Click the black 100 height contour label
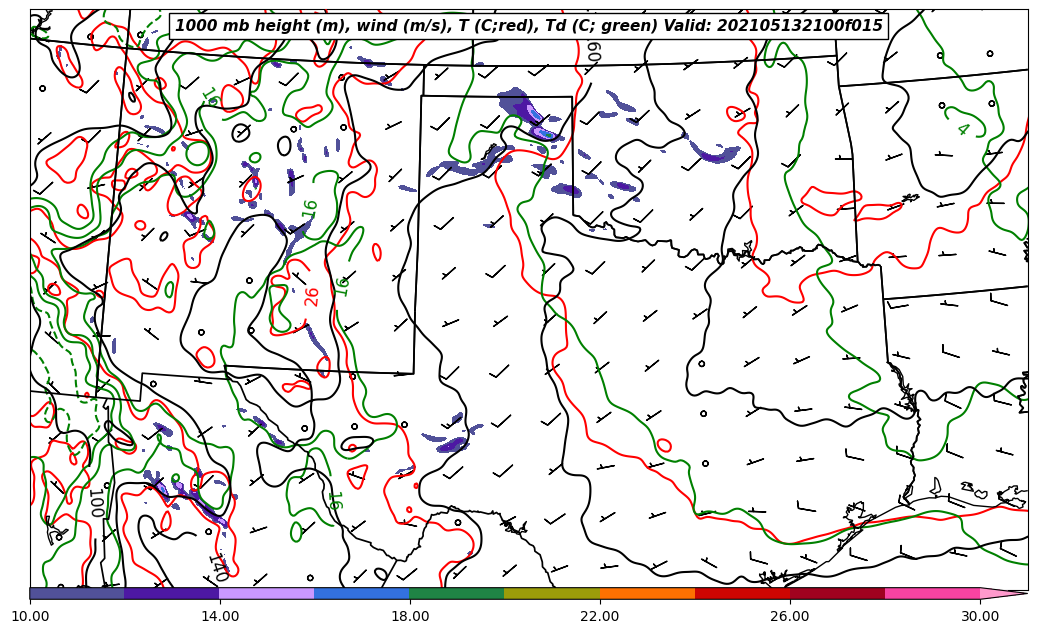1037x633 pixels. tap(97, 503)
